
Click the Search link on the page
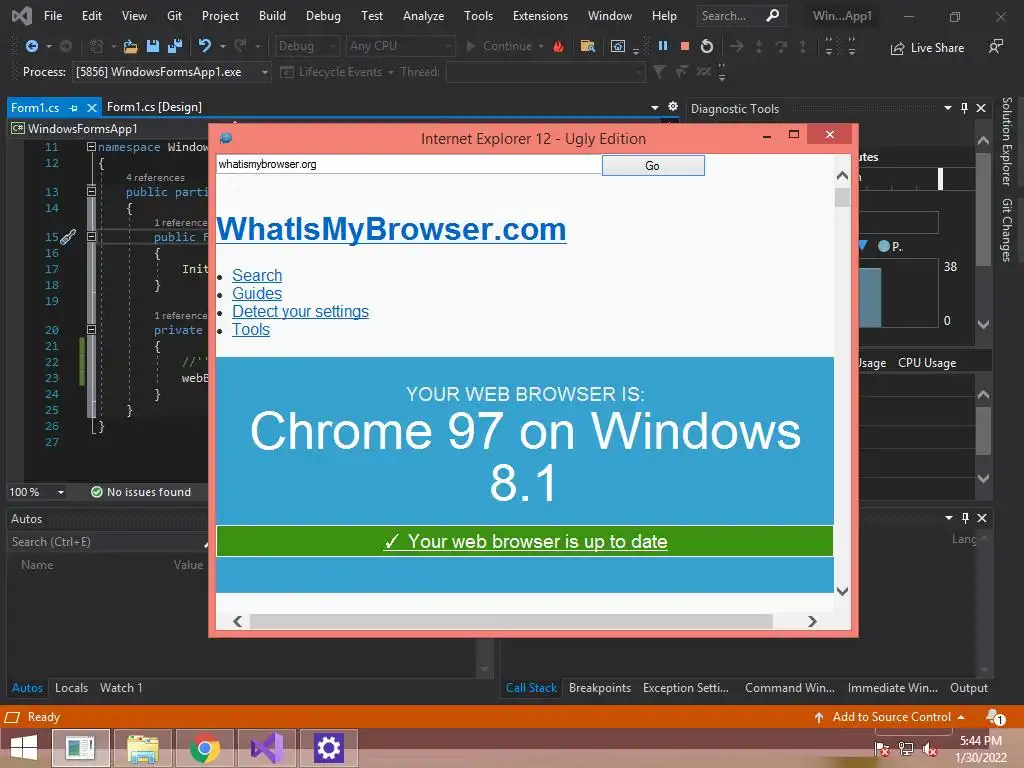(257, 276)
